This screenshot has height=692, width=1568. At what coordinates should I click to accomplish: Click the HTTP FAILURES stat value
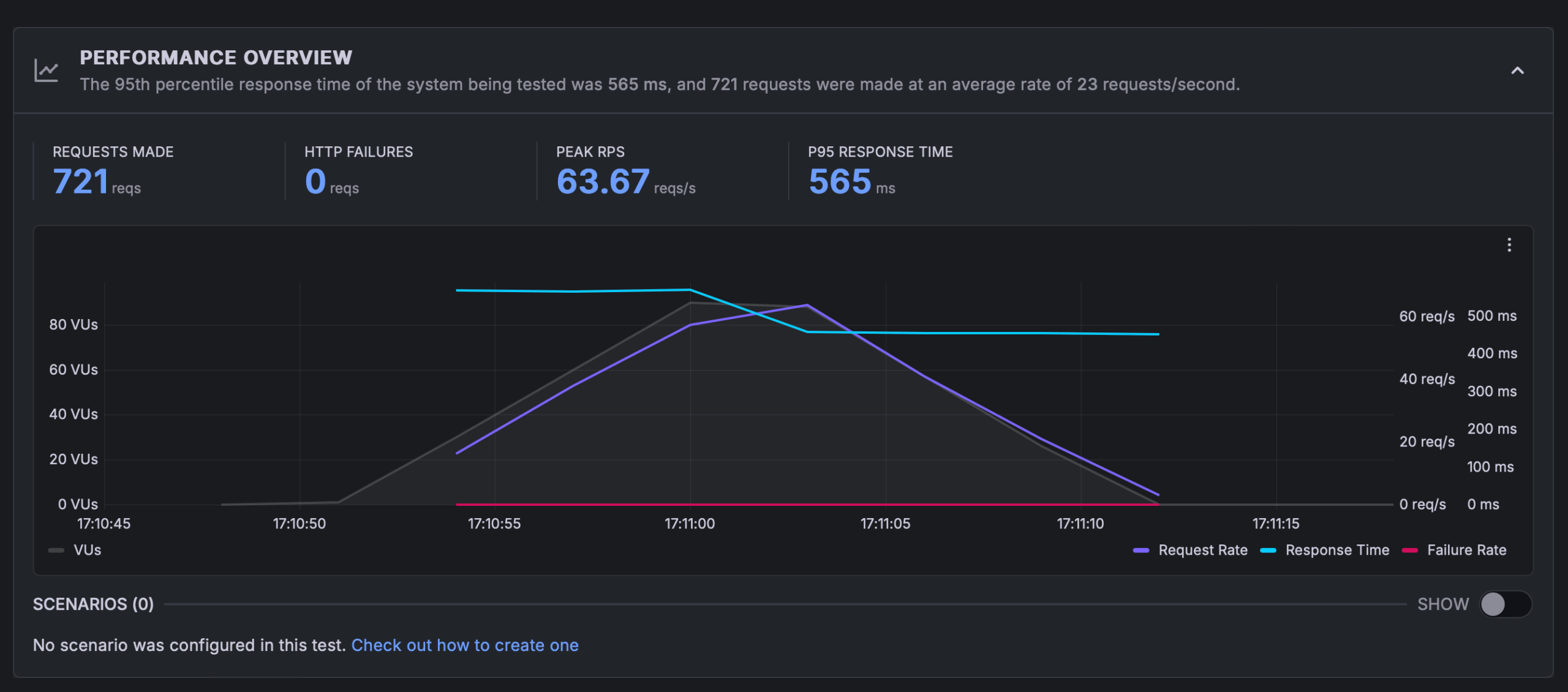(x=315, y=180)
